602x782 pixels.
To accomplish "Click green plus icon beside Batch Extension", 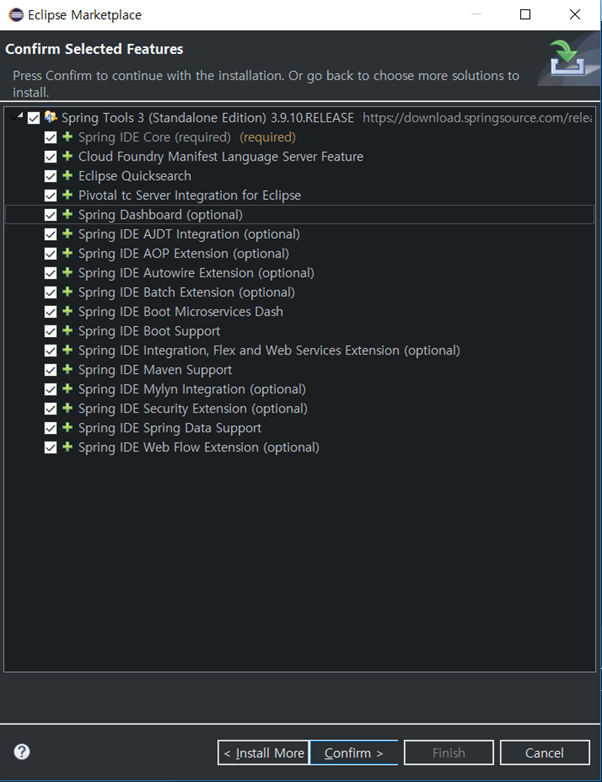I will point(67,292).
